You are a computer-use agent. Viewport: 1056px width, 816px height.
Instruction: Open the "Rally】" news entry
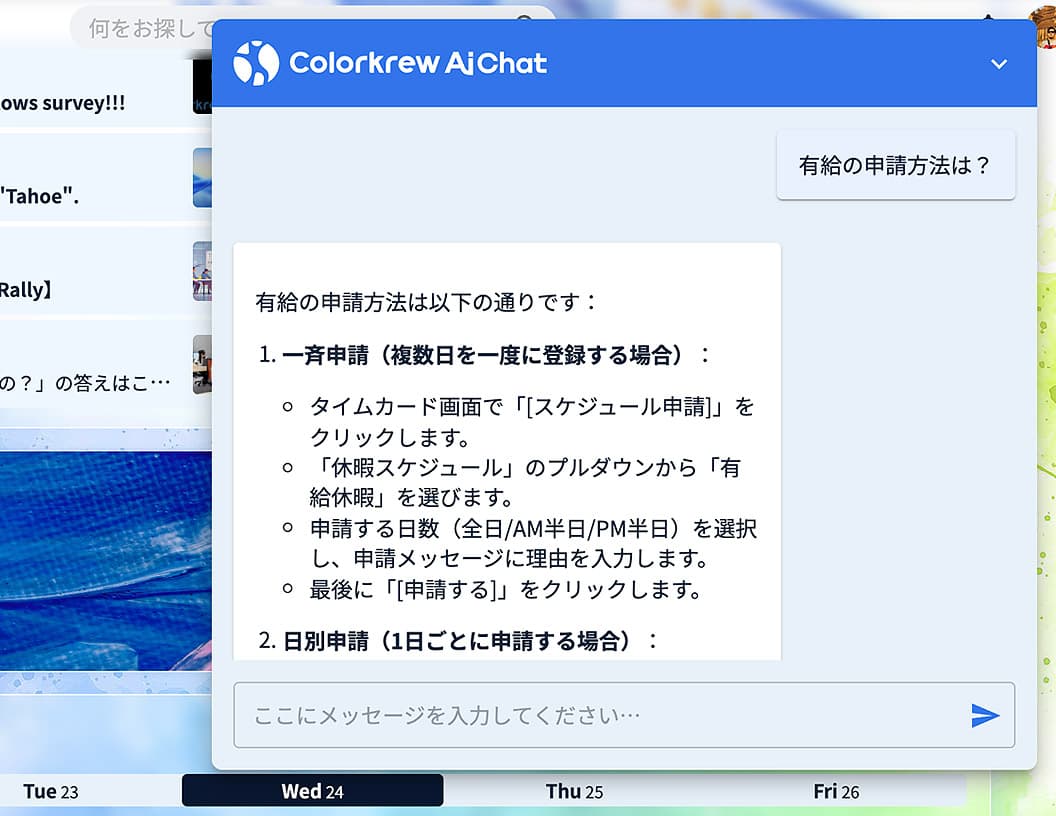26,290
